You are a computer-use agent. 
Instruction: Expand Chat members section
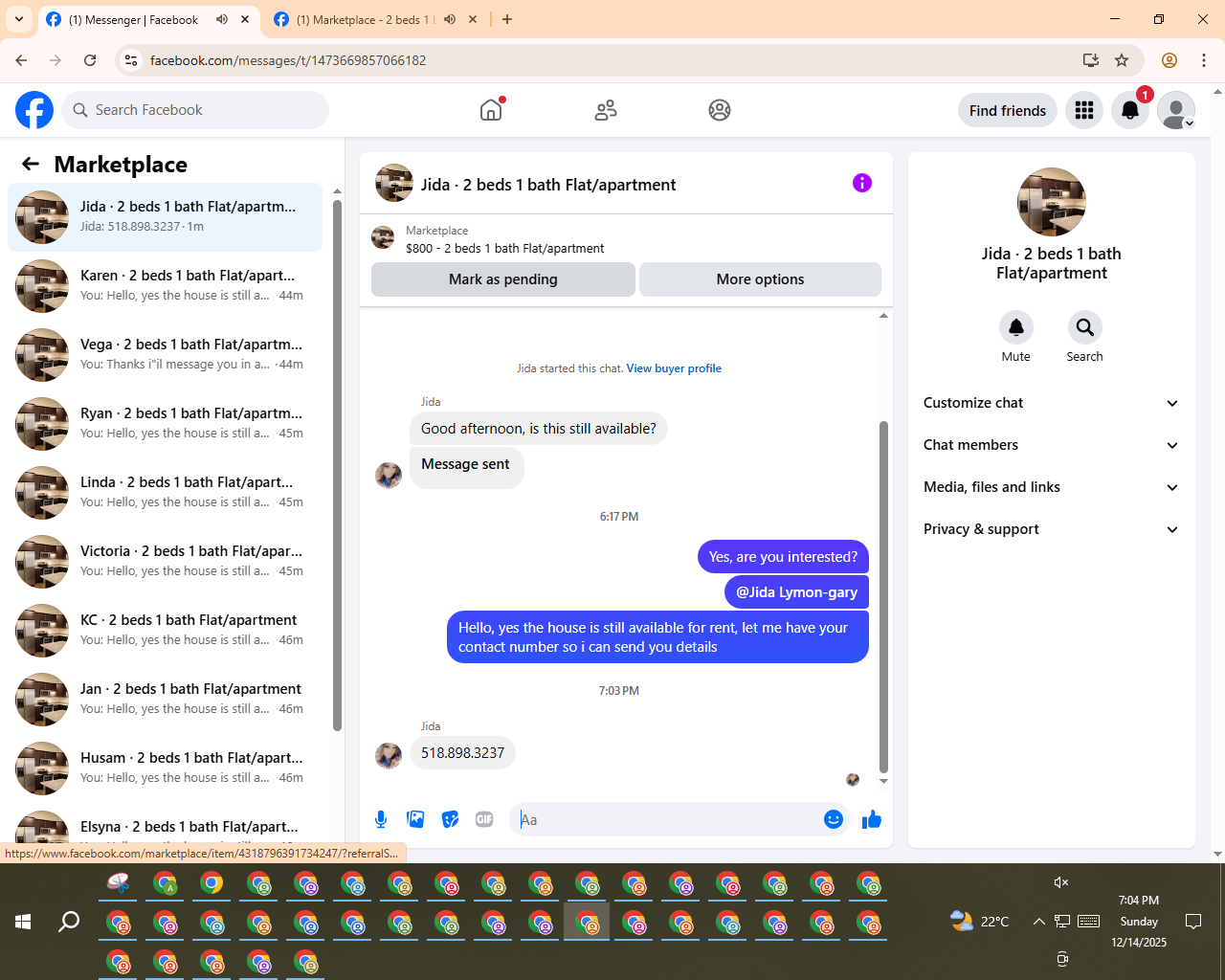(x=1051, y=445)
